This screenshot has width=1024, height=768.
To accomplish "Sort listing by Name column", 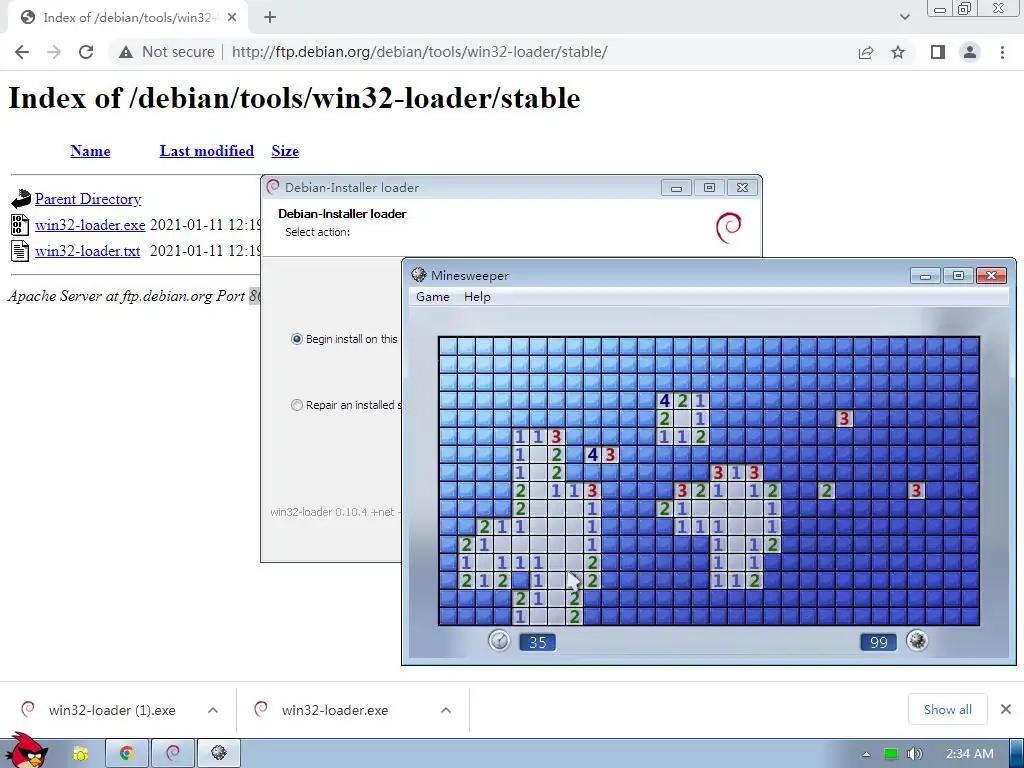I will coord(90,151).
